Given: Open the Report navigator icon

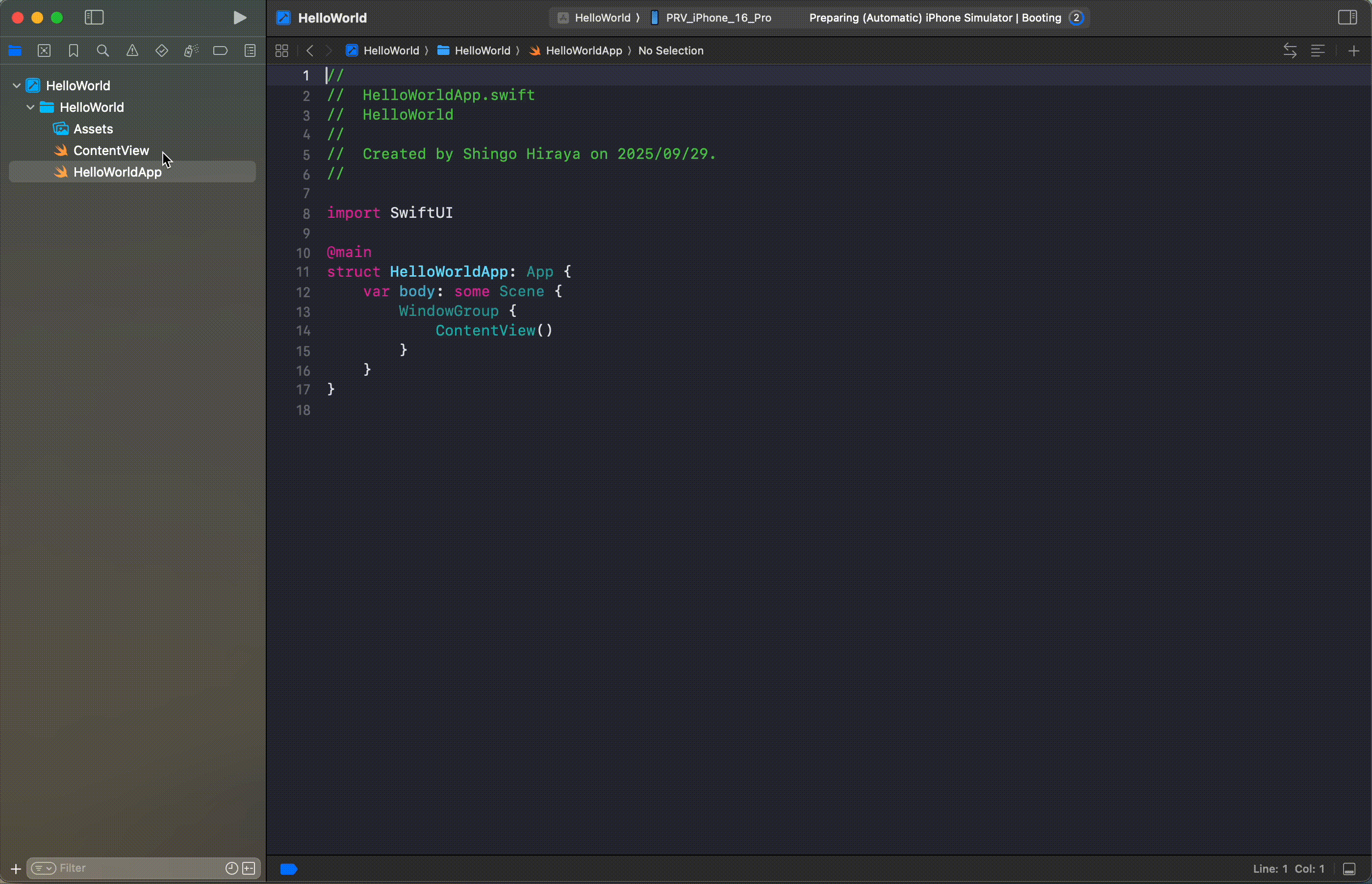Looking at the screenshot, I should 250,51.
